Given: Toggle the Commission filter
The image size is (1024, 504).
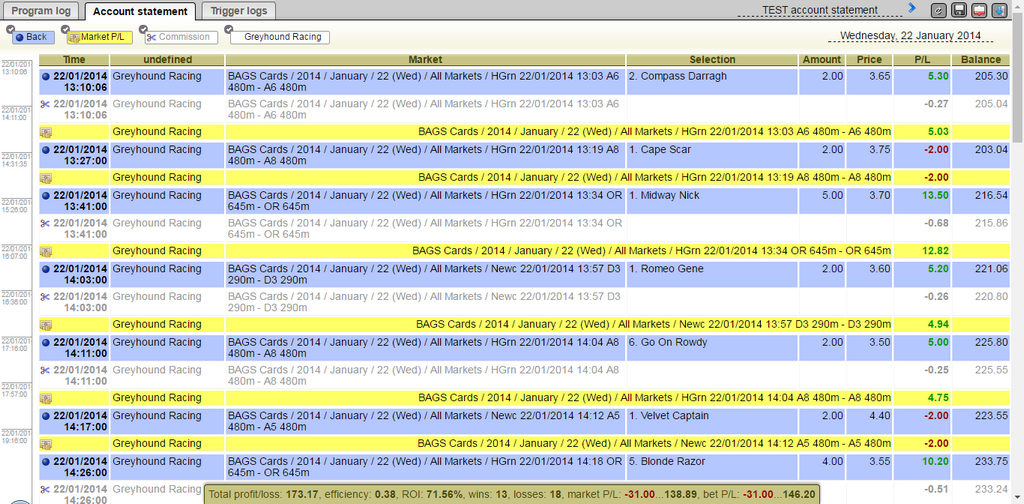Looking at the screenshot, I should click(181, 37).
